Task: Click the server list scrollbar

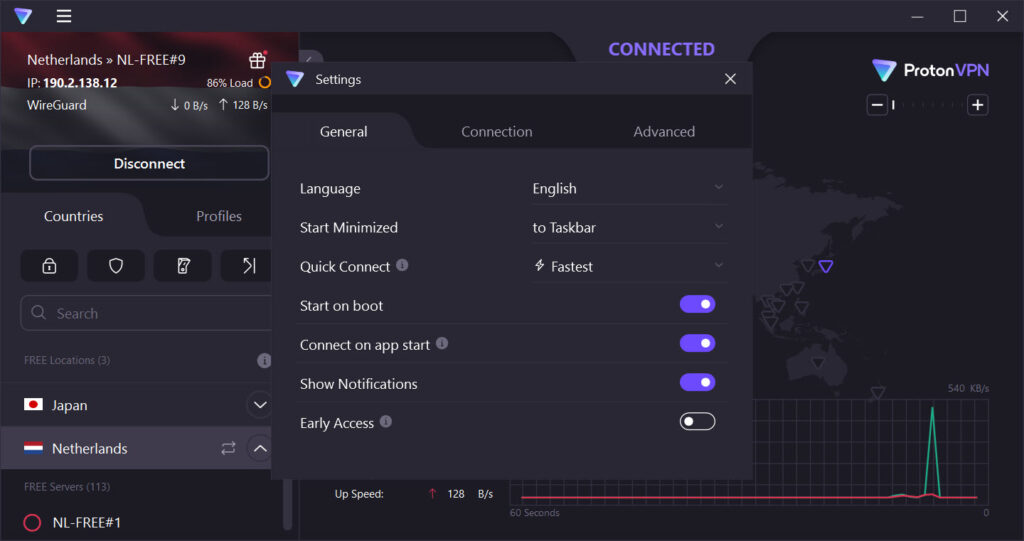Action: (287, 503)
